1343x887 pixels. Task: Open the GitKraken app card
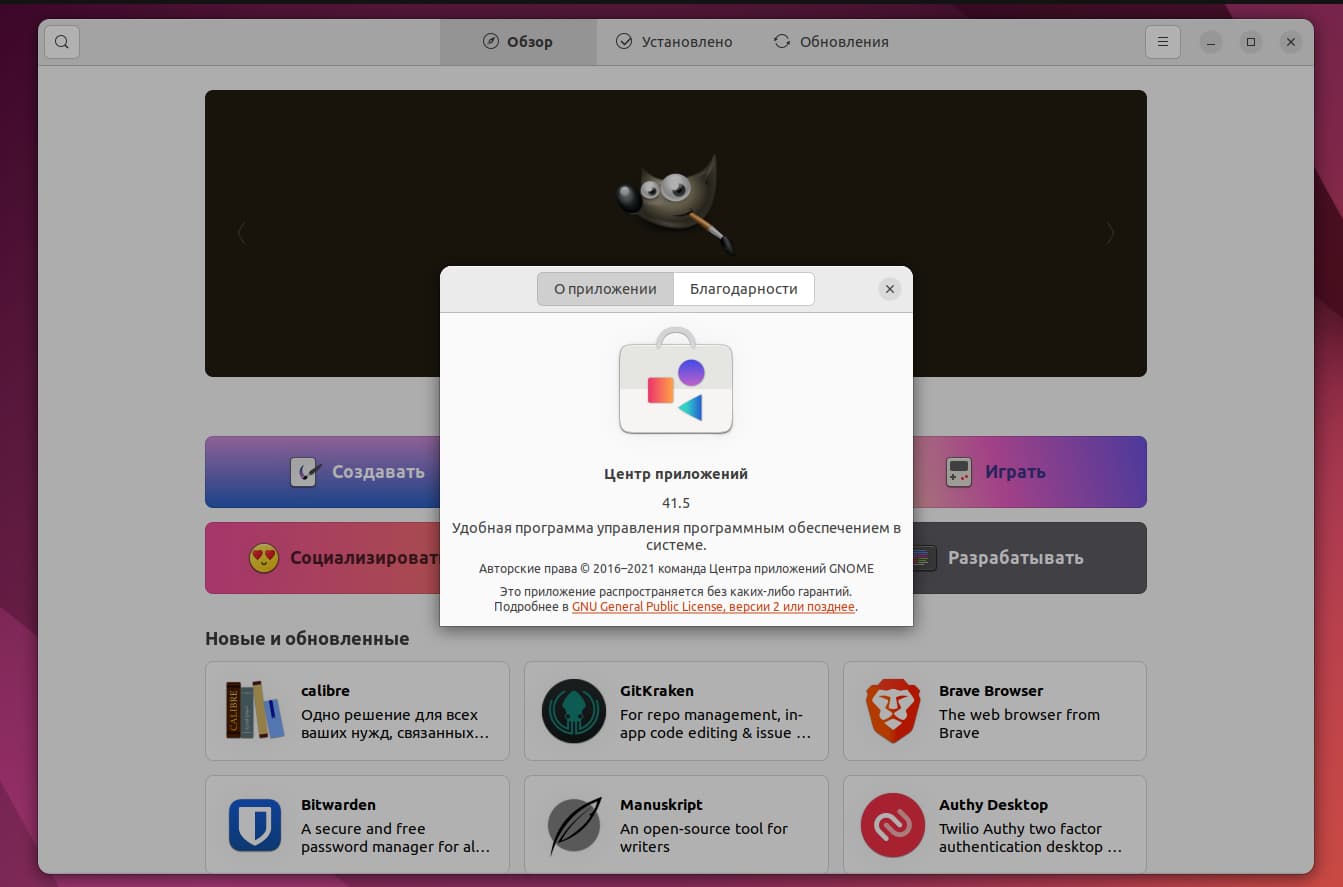coord(676,711)
